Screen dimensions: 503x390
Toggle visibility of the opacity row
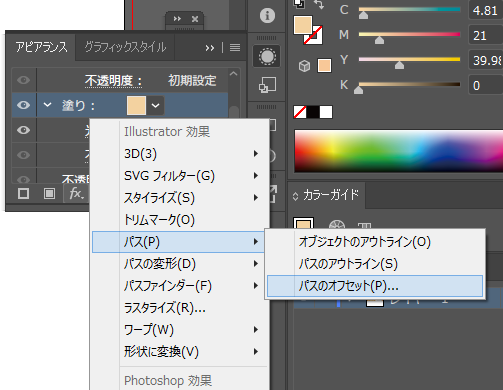tap(23, 80)
